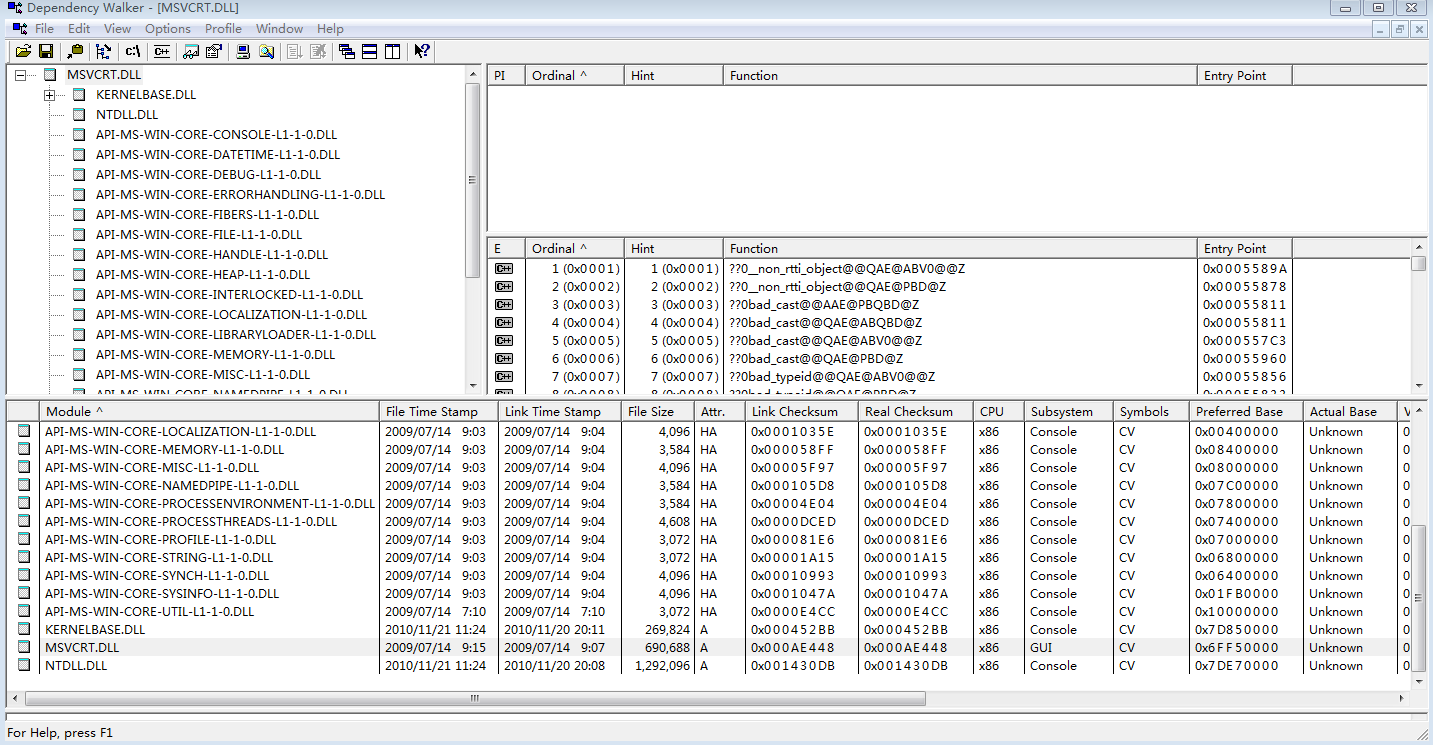The image size is (1433, 745).
Task: Click module icon beside NTDLL.DLL in tree
Action: pyautogui.click(x=79, y=115)
